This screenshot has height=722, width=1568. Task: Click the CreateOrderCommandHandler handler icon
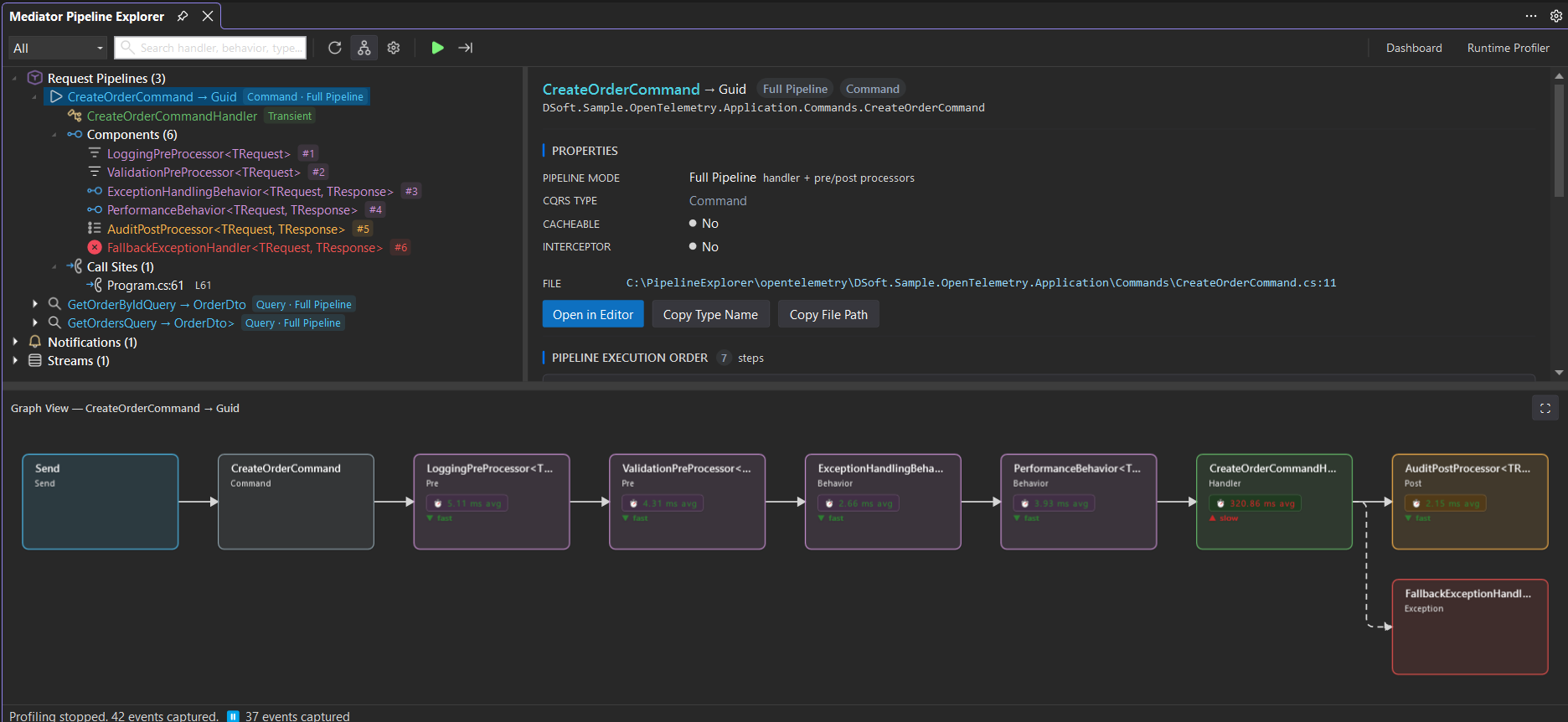(x=75, y=116)
